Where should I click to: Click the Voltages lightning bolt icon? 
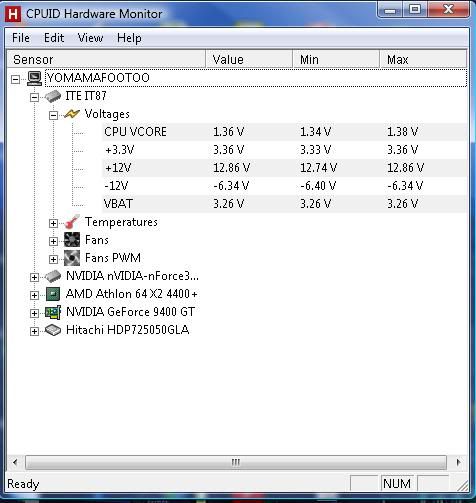click(x=72, y=114)
